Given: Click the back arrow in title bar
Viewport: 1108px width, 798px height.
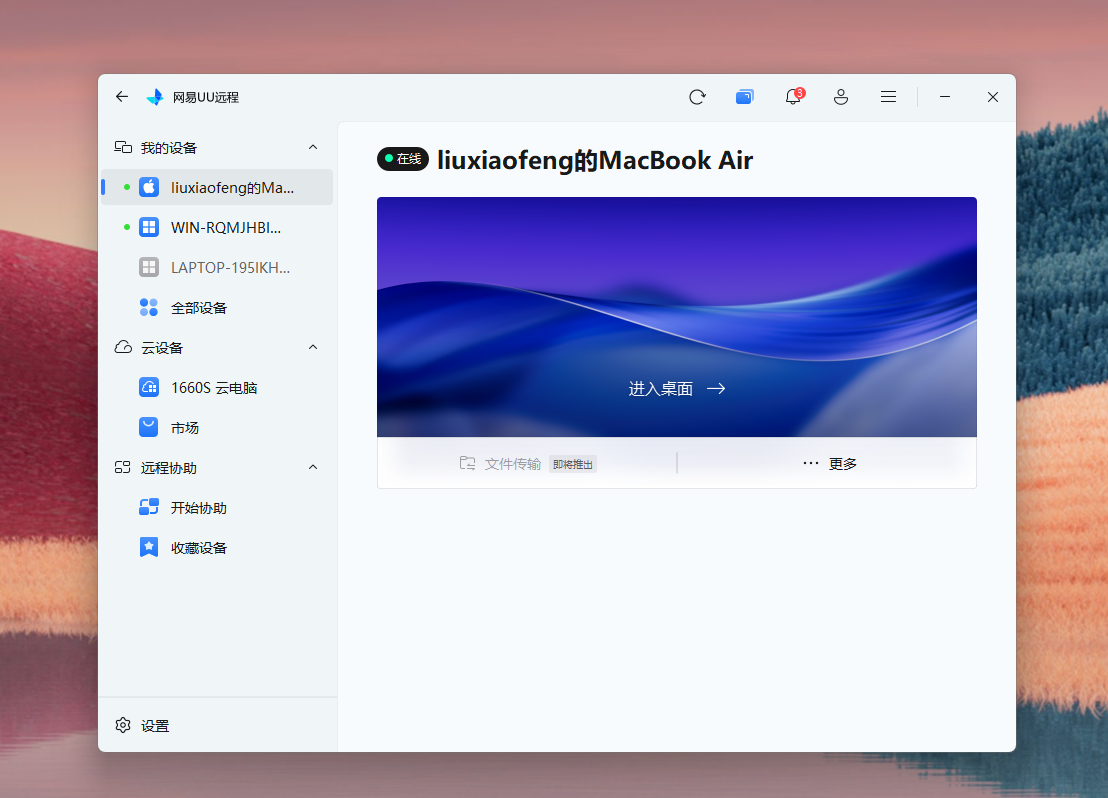Looking at the screenshot, I should 122,97.
